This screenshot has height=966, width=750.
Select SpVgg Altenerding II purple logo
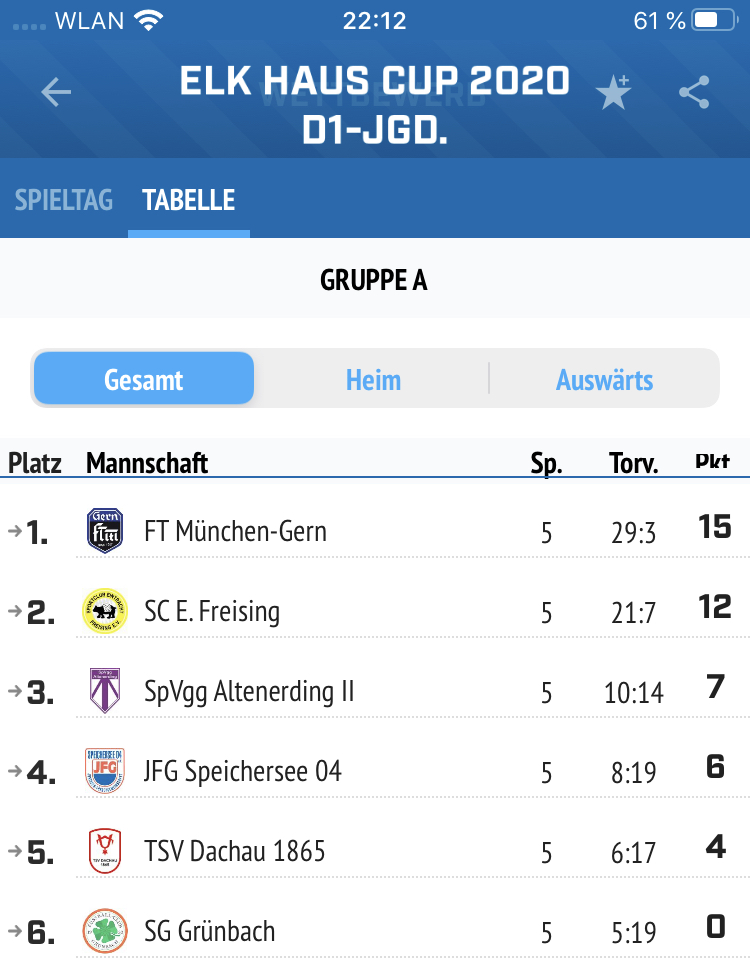pos(105,691)
